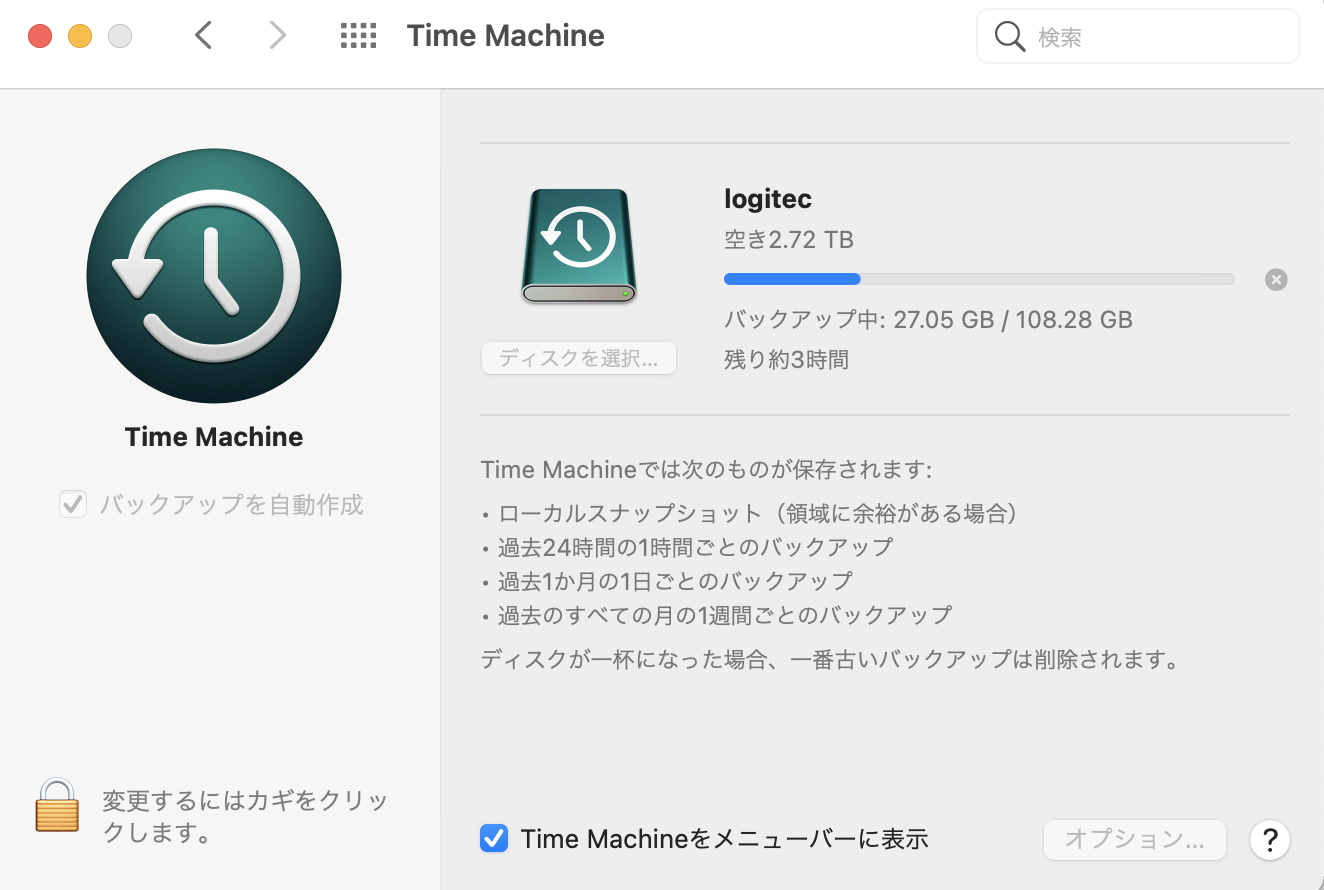Click the logitec backup disk icon
Image resolution: width=1324 pixels, height=890 pixels.
coord(579,246)
